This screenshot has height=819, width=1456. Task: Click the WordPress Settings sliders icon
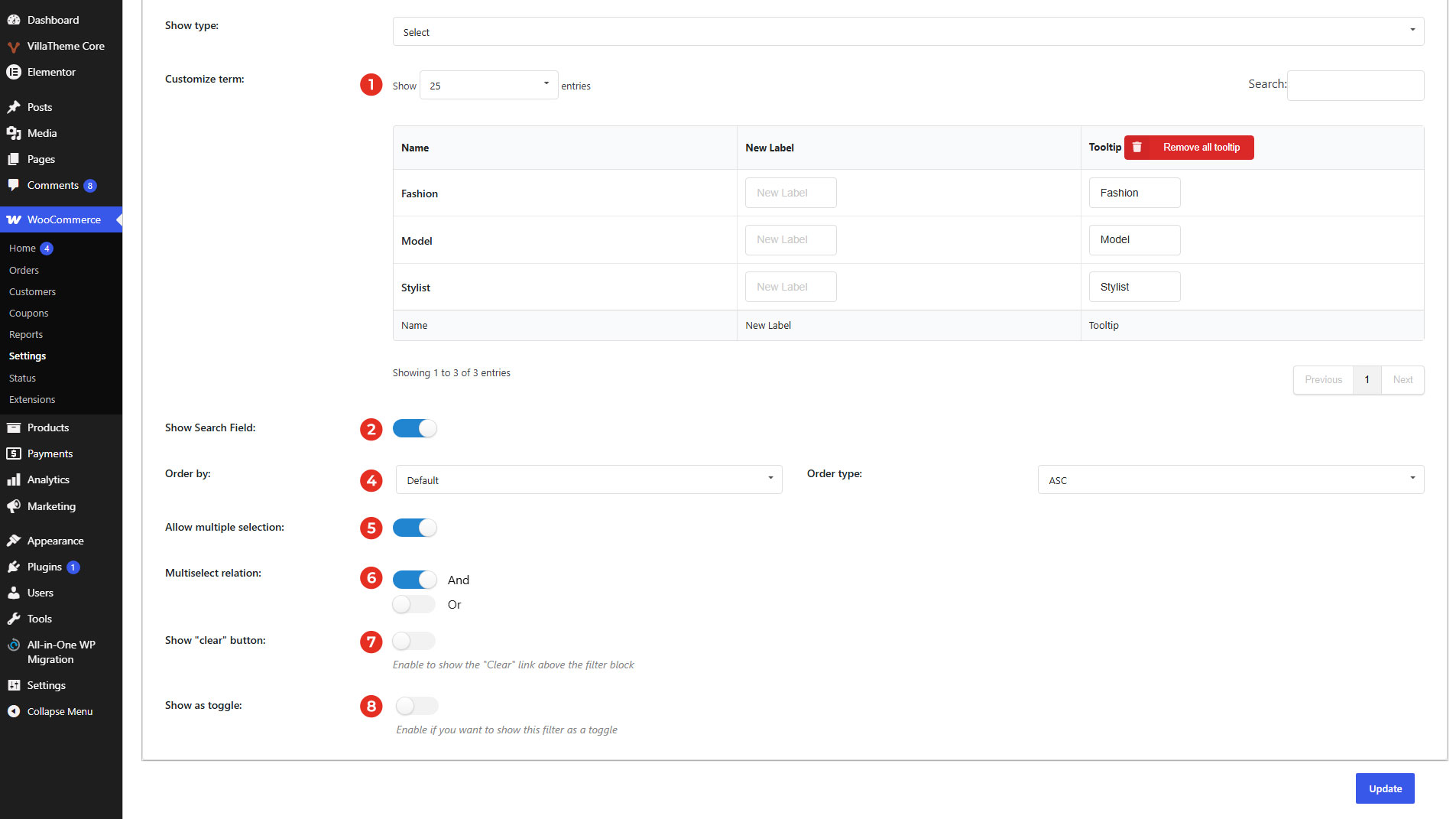click(x=14, y=685)
